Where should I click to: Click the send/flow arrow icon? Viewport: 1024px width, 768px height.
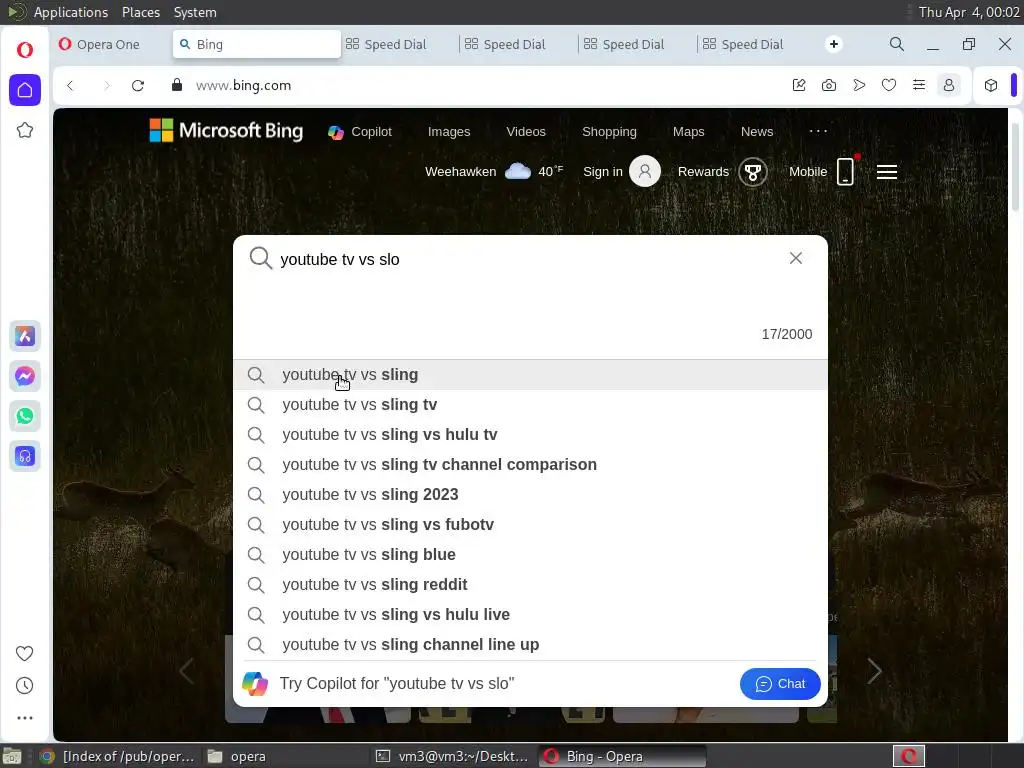(859, 85)
